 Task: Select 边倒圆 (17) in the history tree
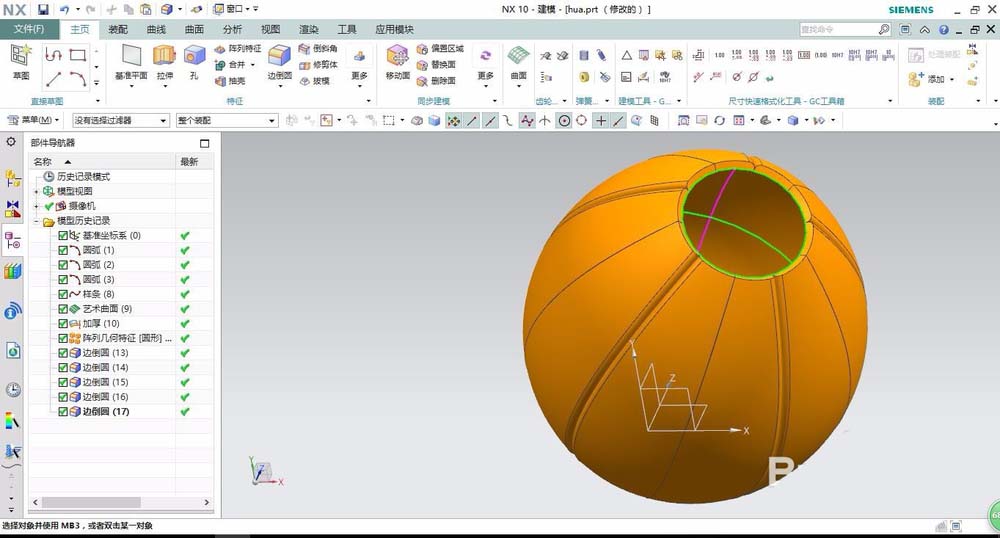[x=105, y=411]
